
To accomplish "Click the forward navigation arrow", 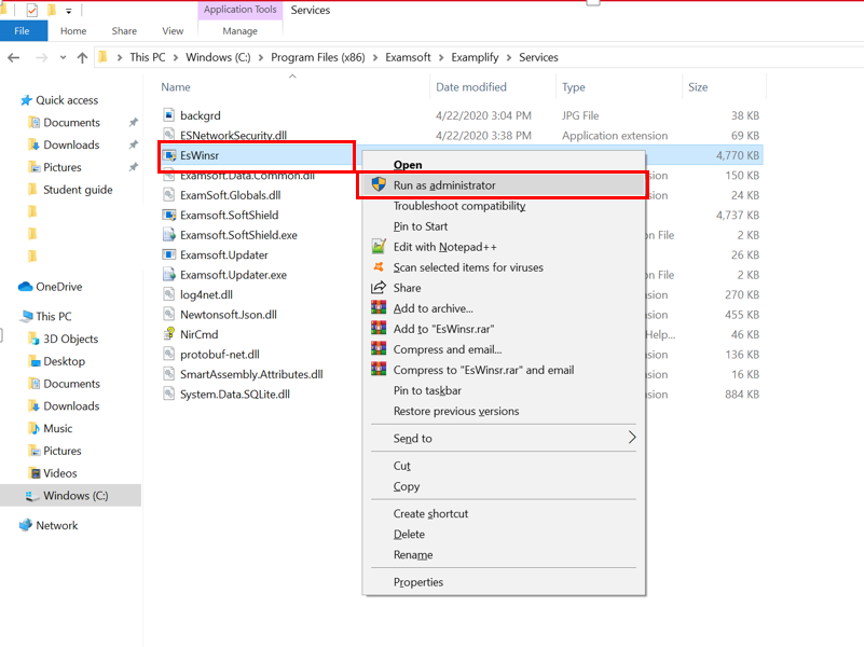I will point(41,57).
